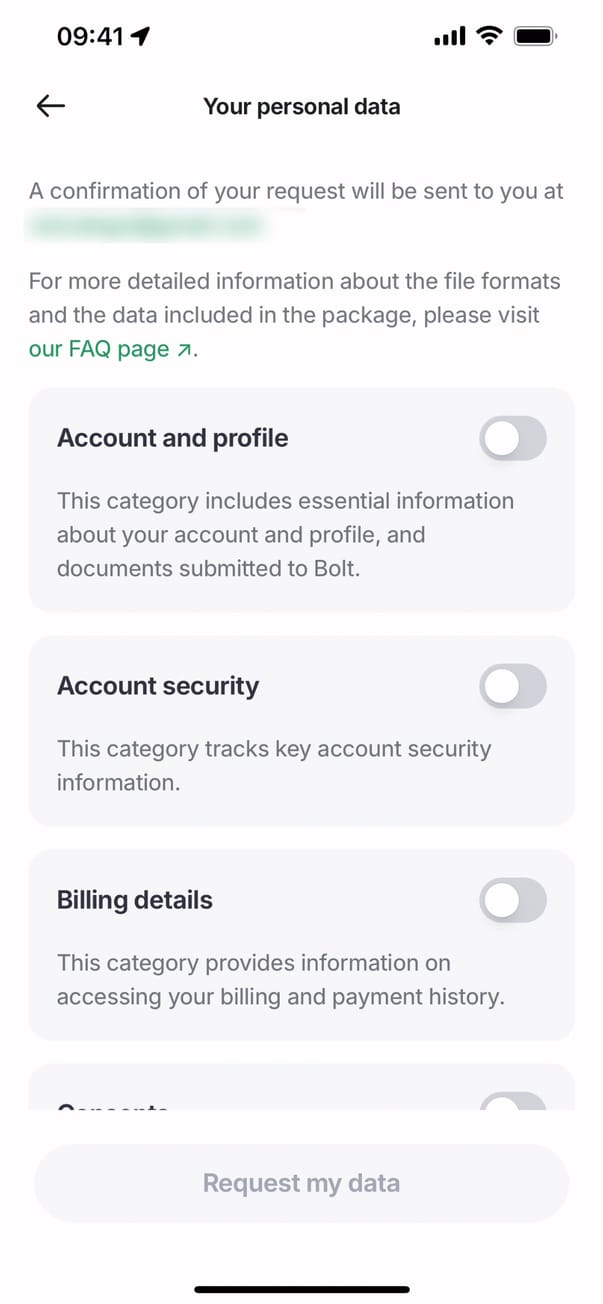Turn on Account security toggle
This screenshot has height=1304, width=603.
tap(513, 687)
